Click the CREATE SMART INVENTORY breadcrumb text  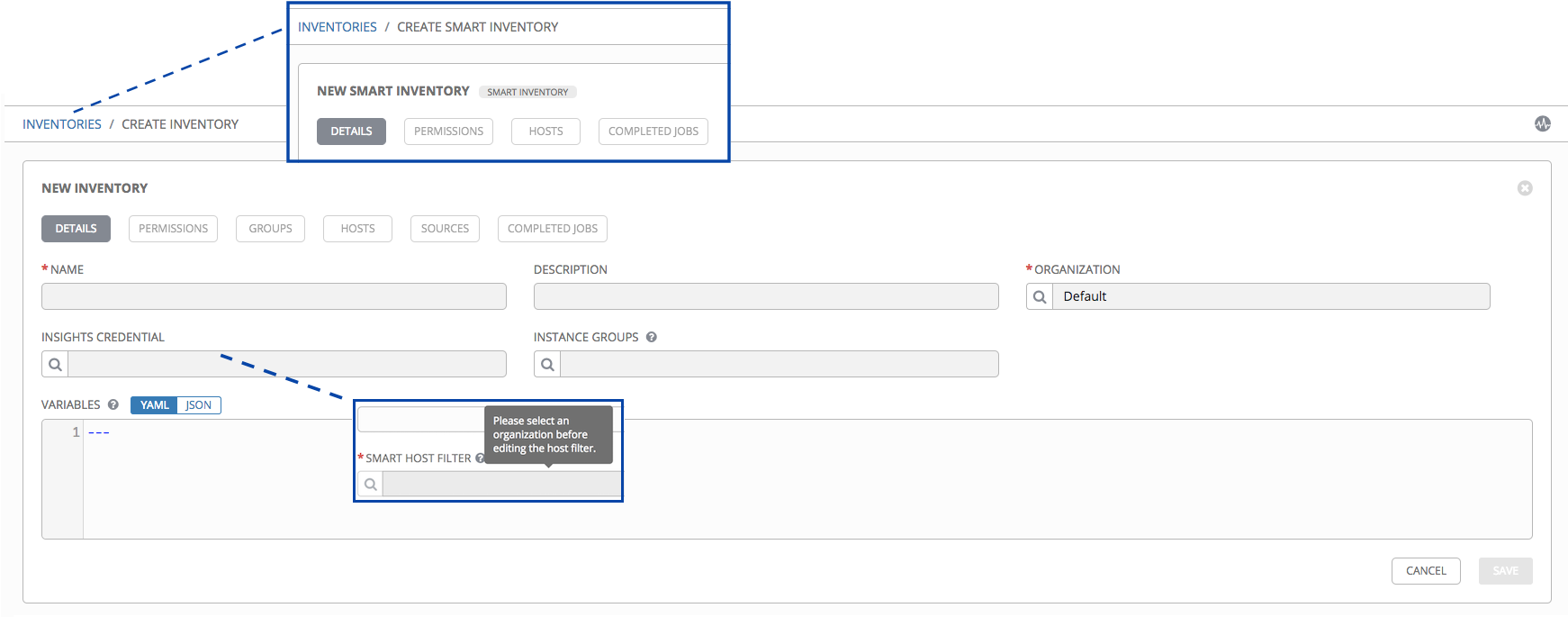tap(478, 27)
